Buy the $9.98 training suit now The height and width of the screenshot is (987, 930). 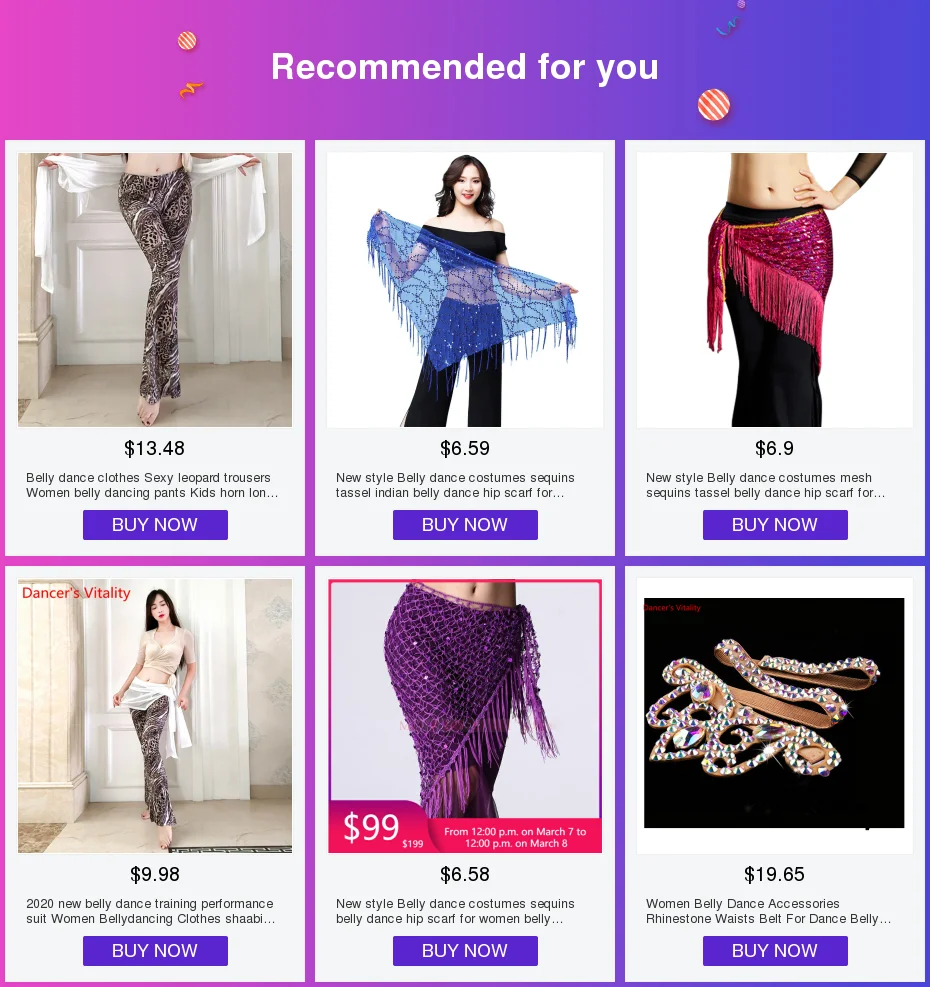pyautogui.click(x=155, y=950)
